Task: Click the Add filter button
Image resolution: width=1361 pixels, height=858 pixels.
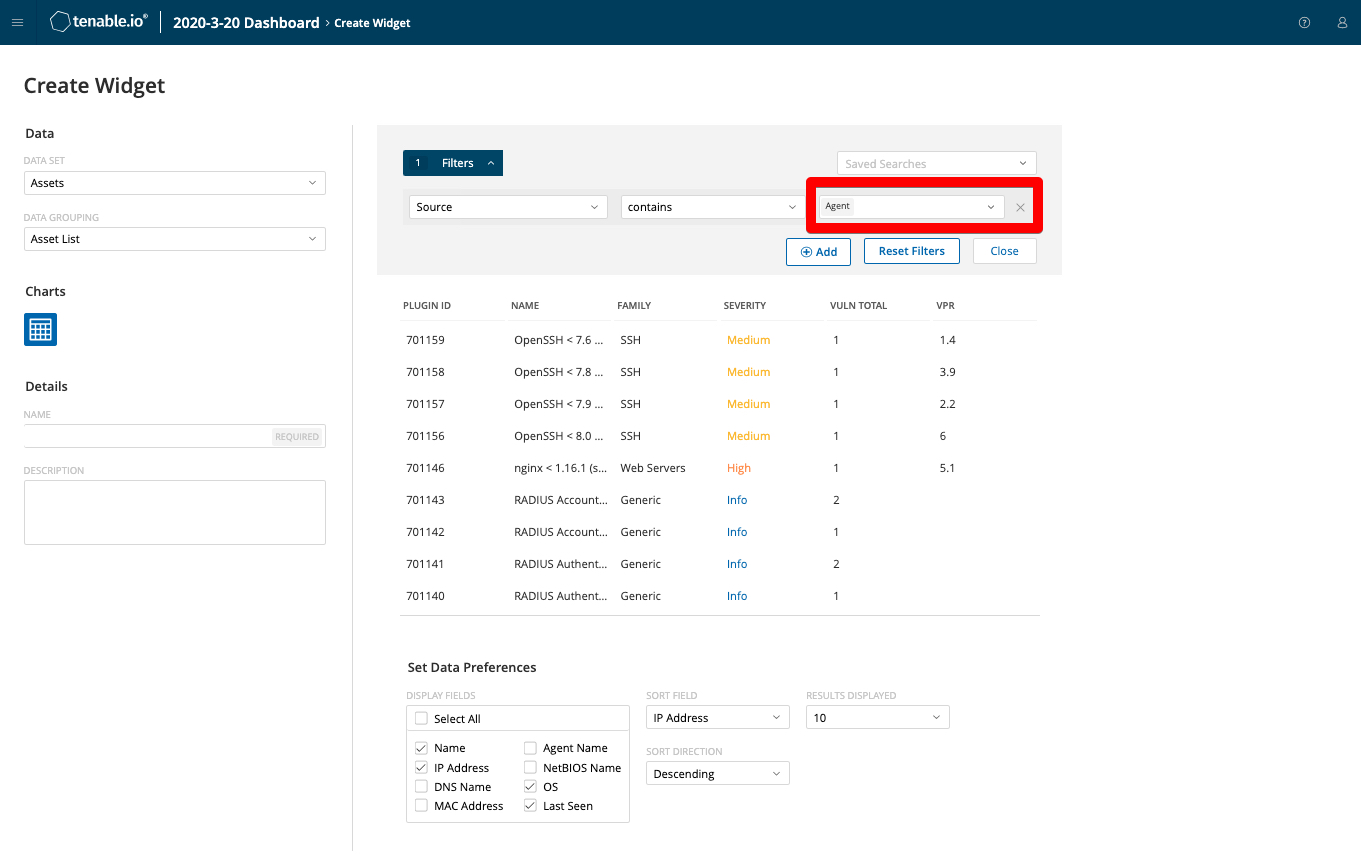Action: point(818,252)
